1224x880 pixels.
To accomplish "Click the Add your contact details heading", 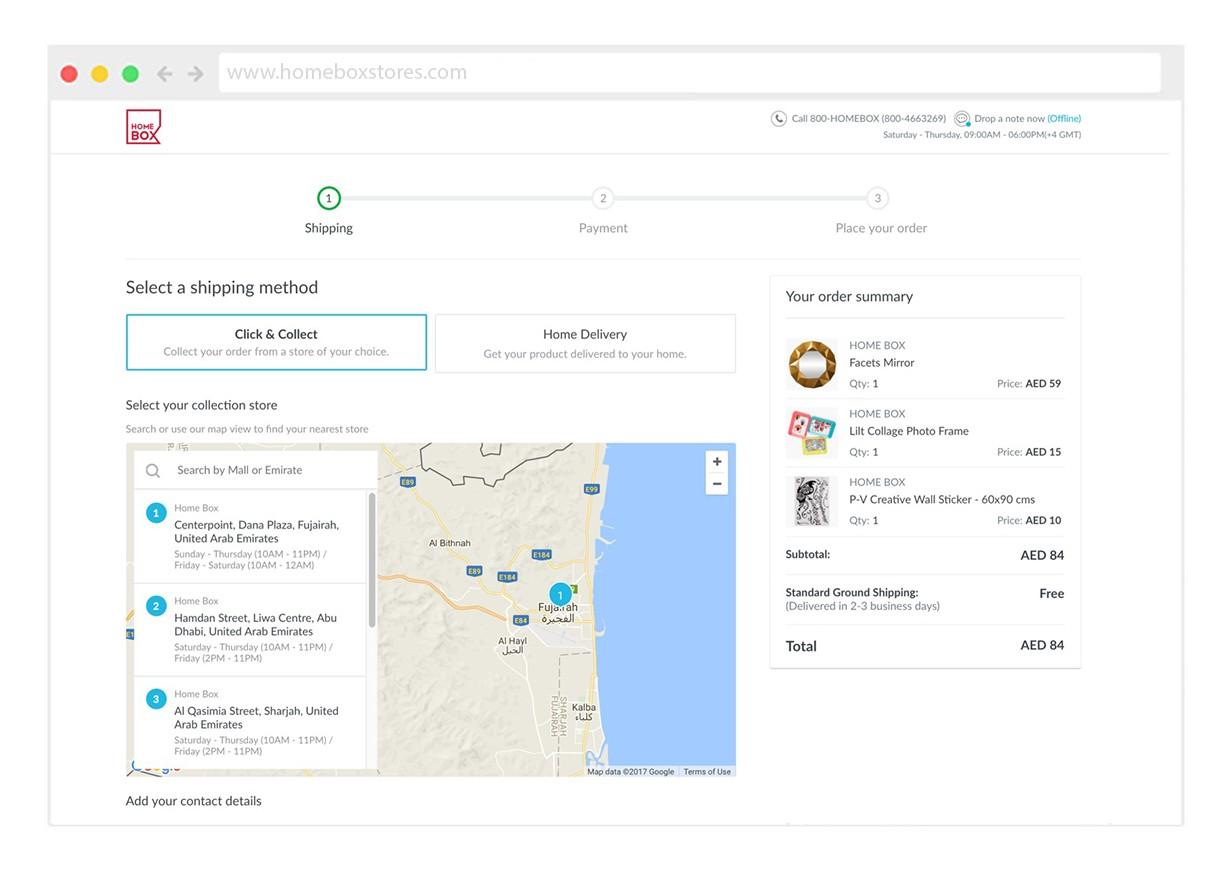I will (194, 801).
